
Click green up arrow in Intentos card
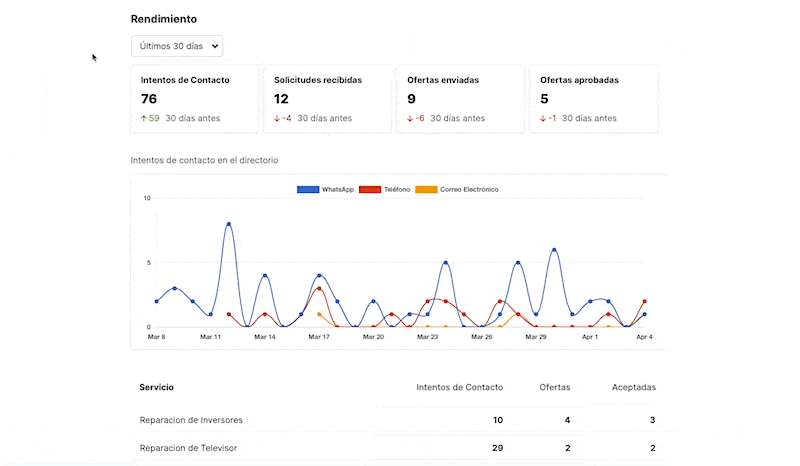point(144,118)
